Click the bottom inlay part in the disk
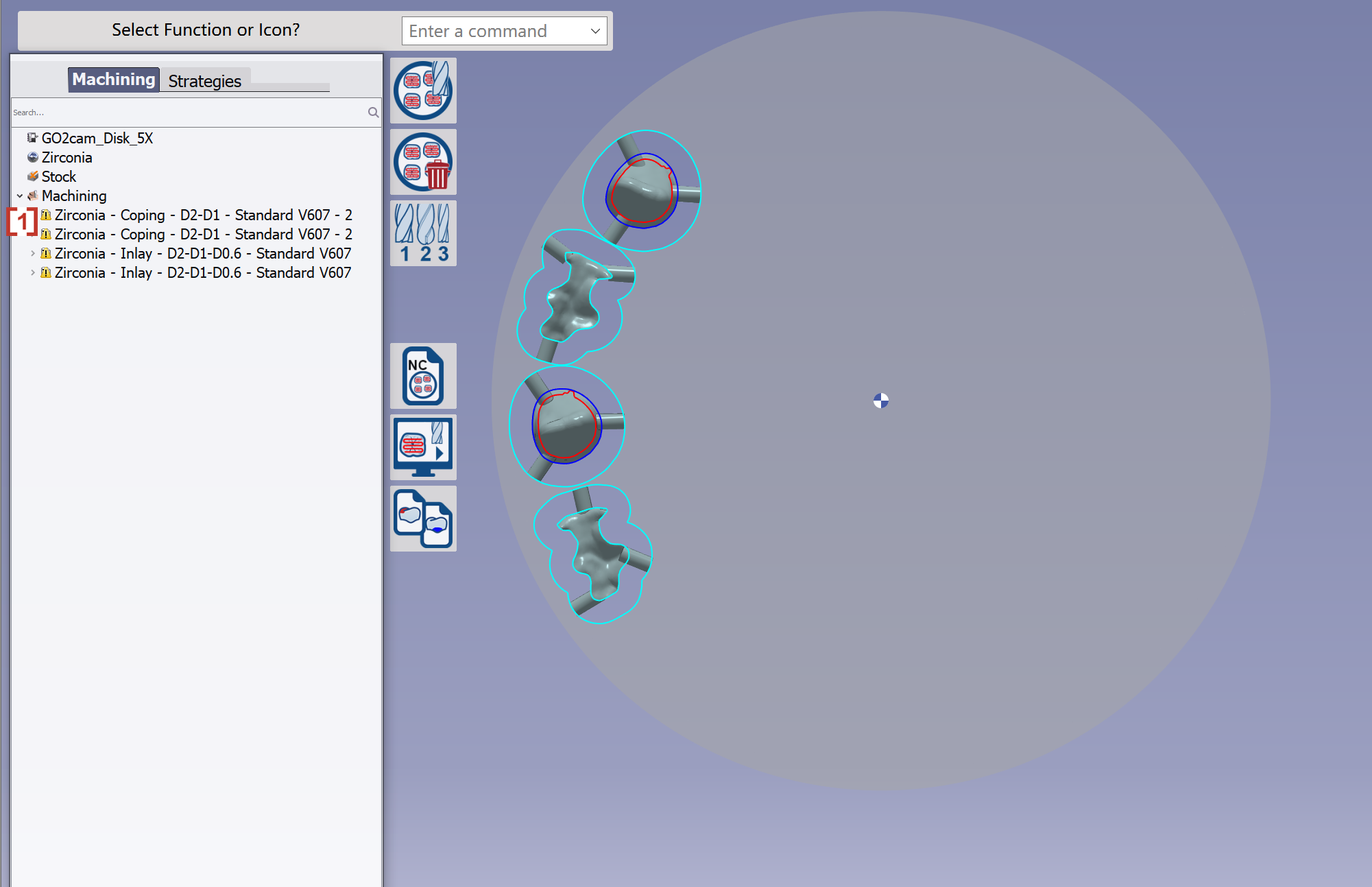Image resolution: width=1372 pixels, height=887 pixels. click(x=595, y=553)
